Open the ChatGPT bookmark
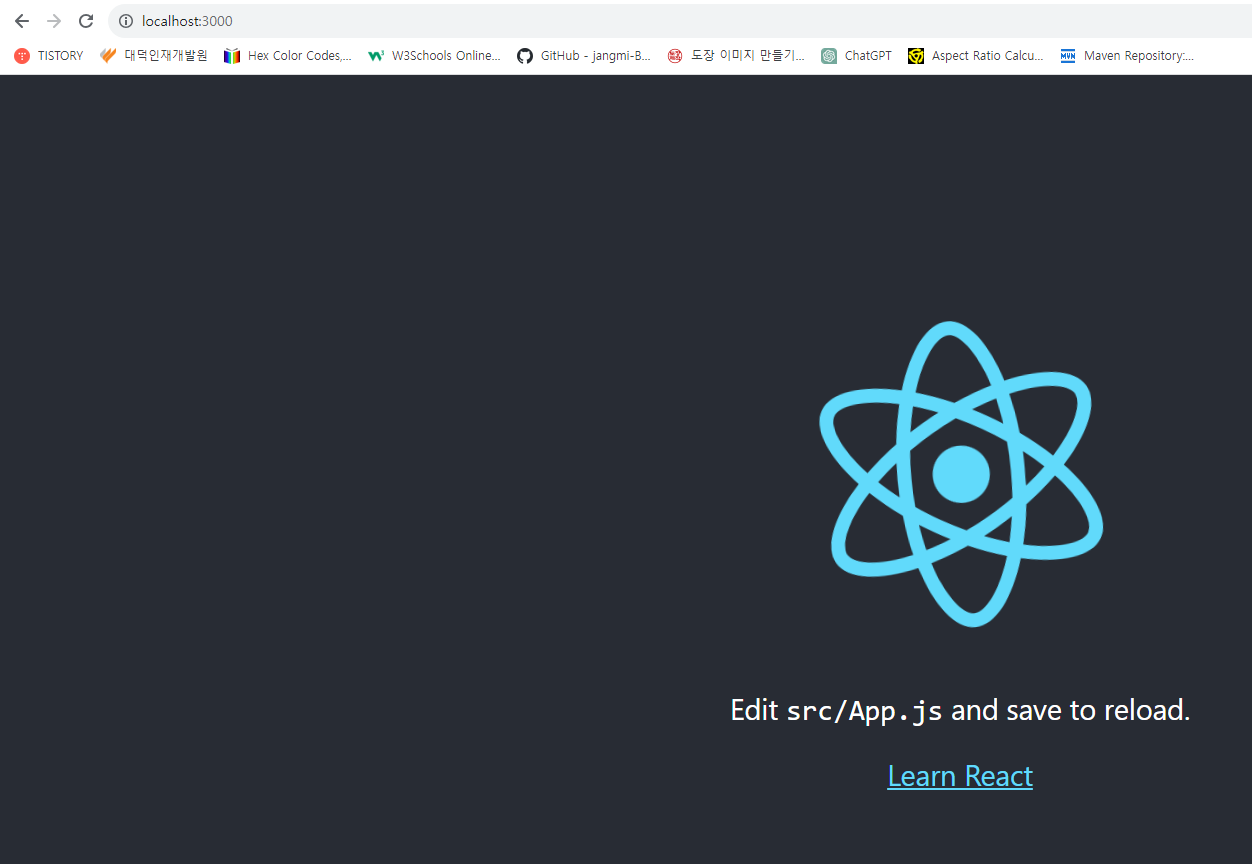The width and height of the screenshot is (1252, 864). pyautogui.click(x=857, y=56)
